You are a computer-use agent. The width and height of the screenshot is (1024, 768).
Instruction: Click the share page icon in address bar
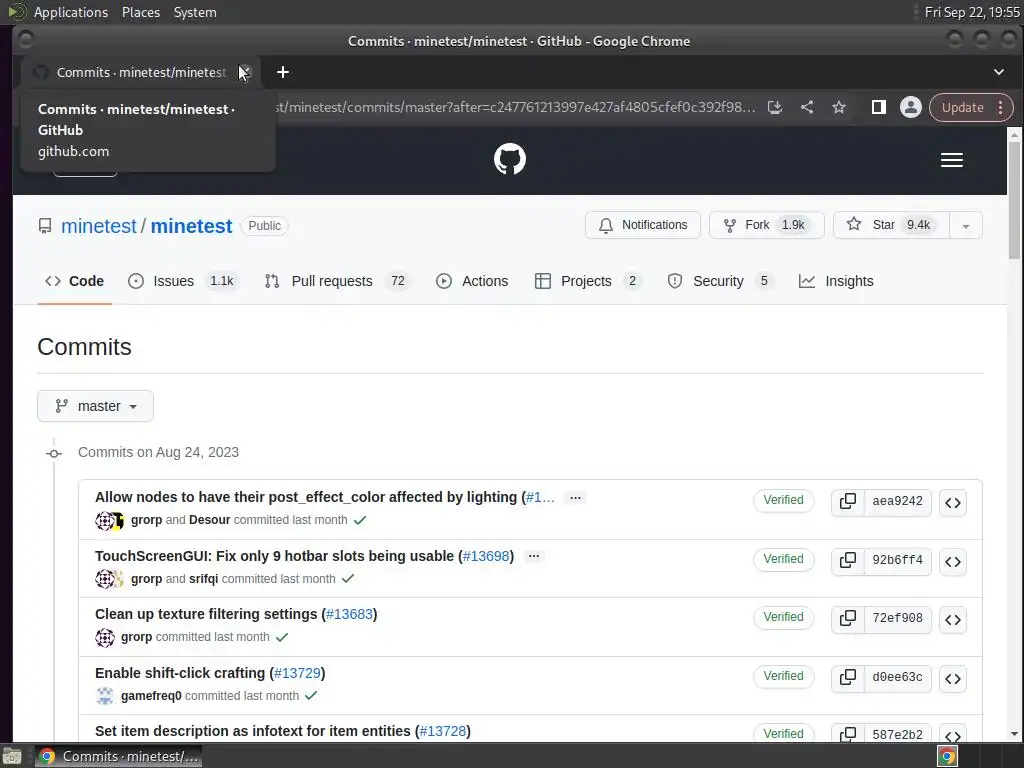tap(807, 107)
